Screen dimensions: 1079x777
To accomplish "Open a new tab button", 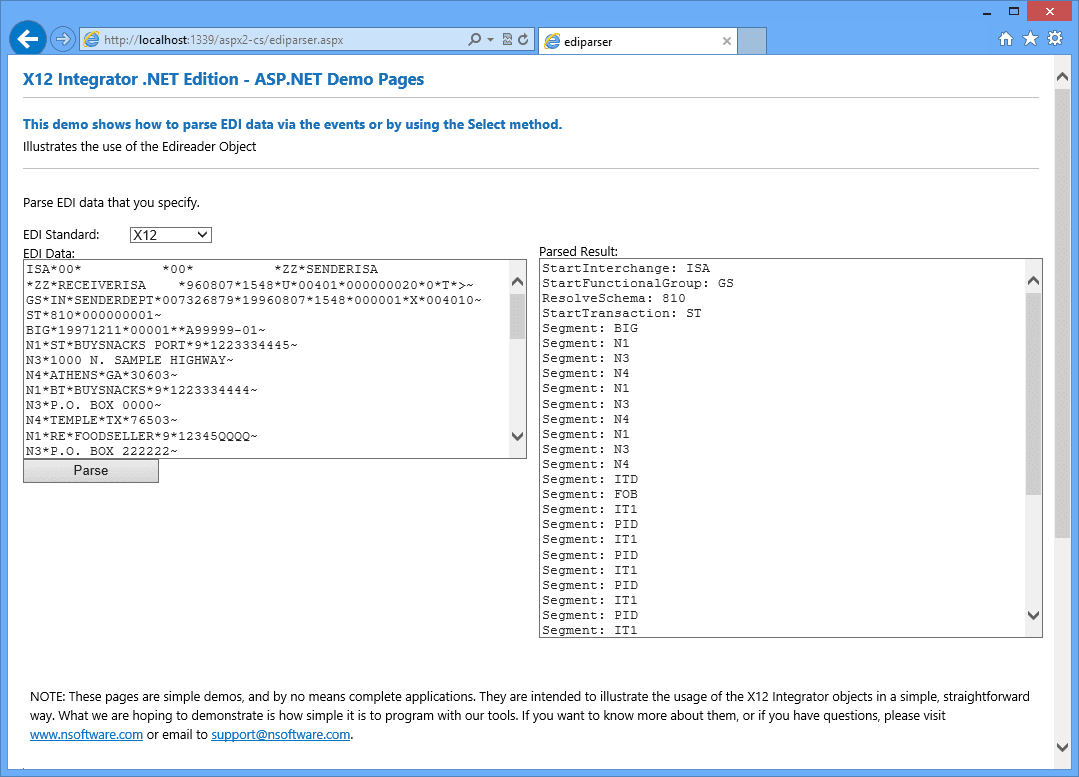I will coord(752,41).
